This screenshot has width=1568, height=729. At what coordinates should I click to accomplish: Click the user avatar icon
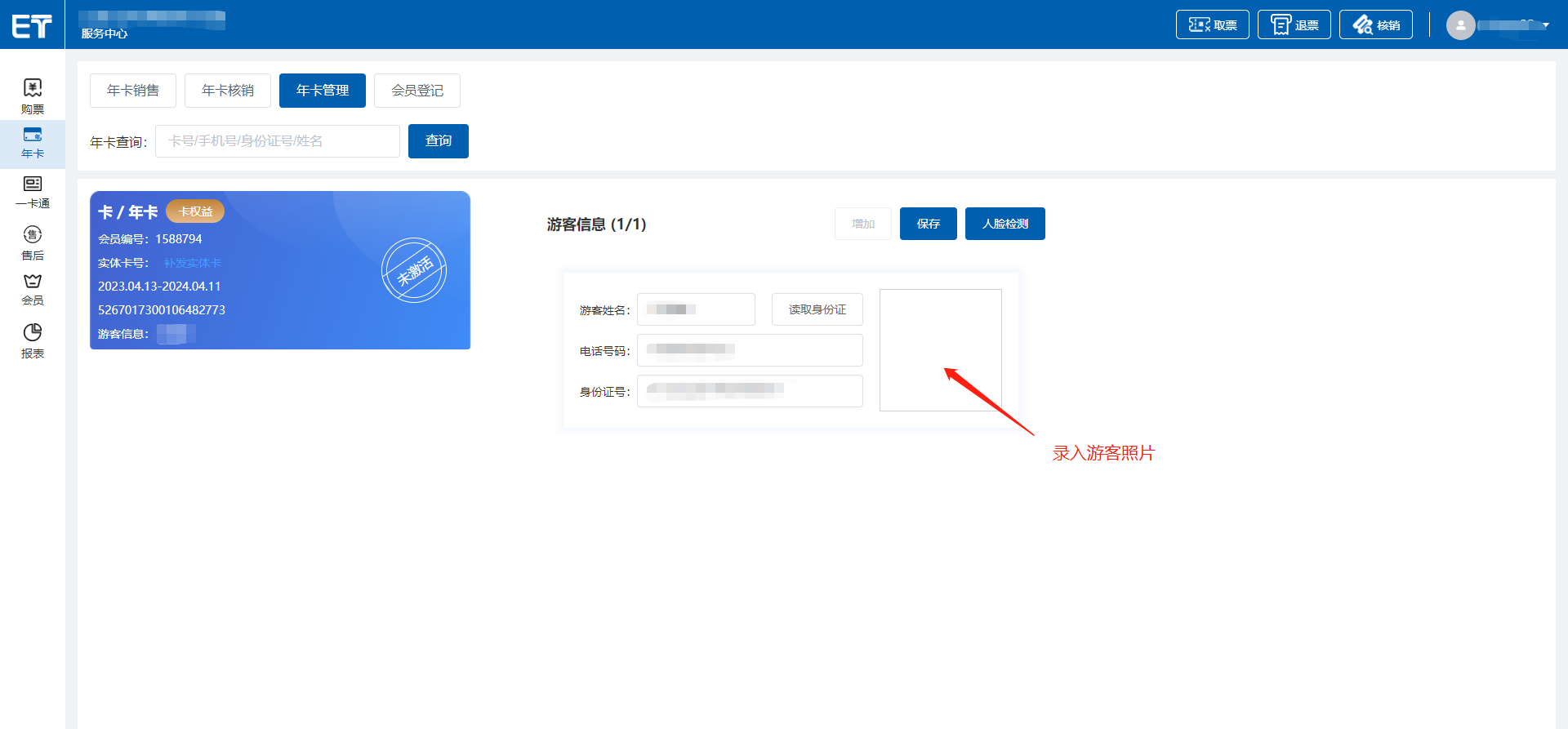coord(1460,25)
